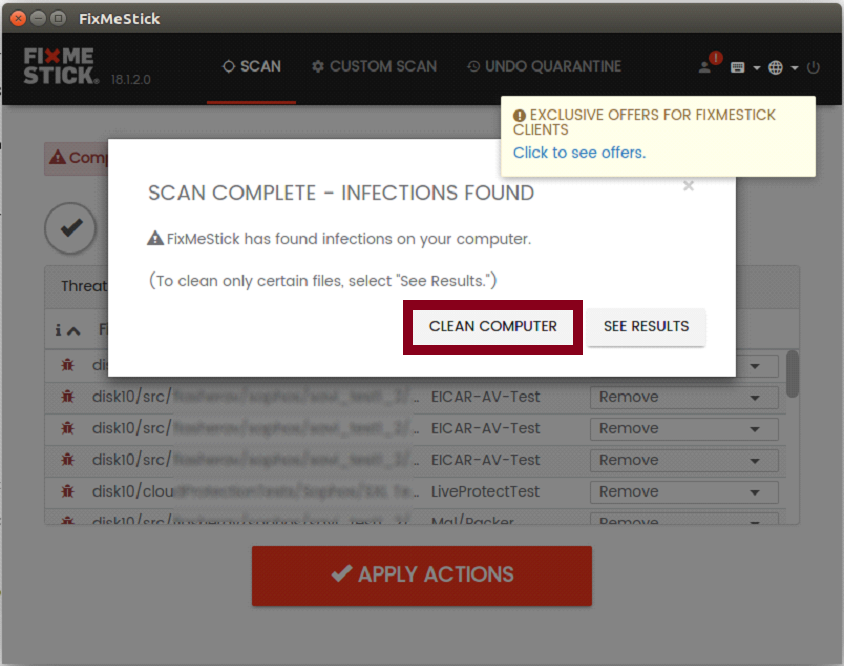Open the keyboard layout dropdown
This screenshot has height=666, width=844.
(745, 68)
